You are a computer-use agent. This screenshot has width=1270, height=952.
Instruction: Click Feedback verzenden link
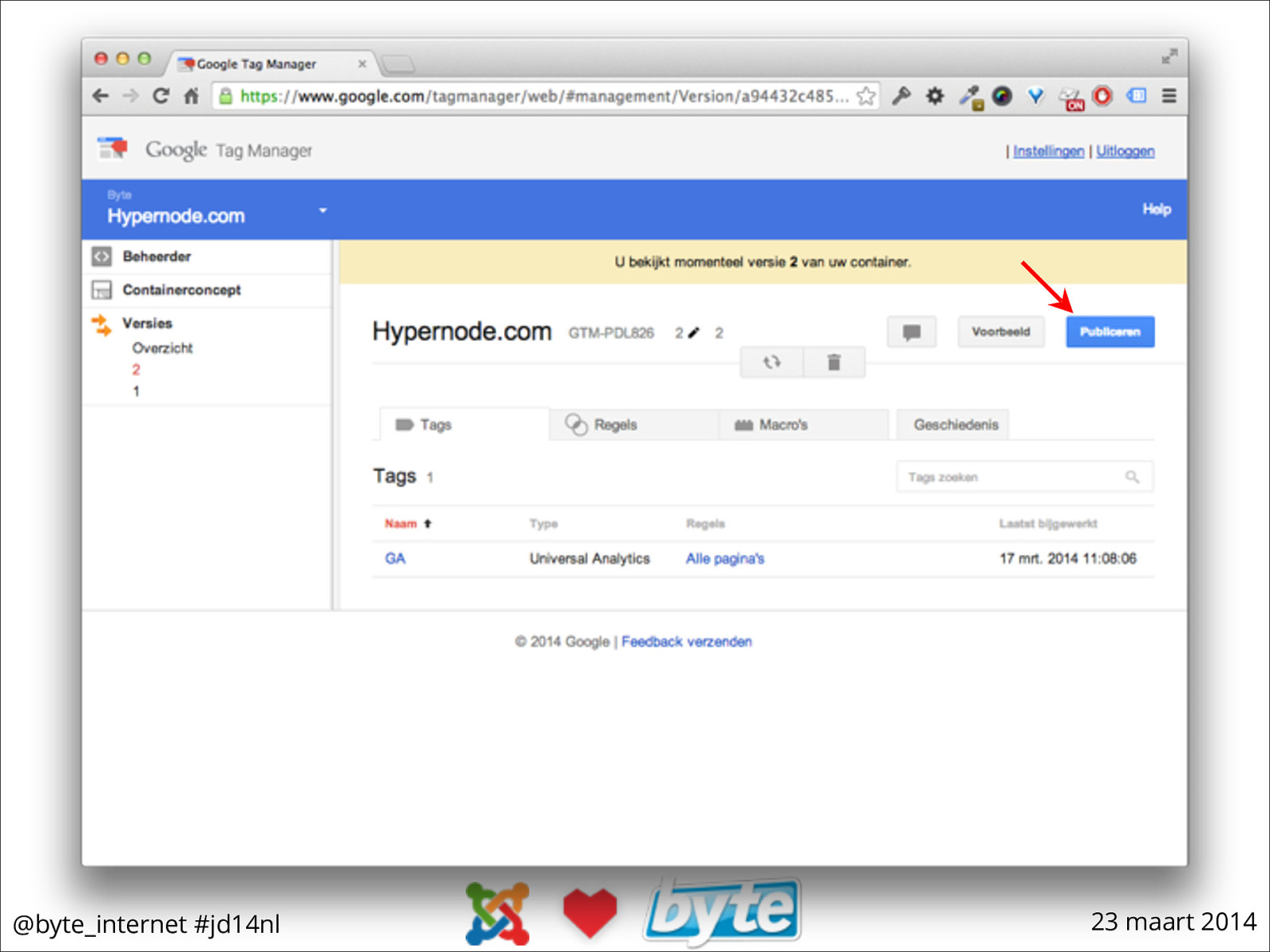687,641
